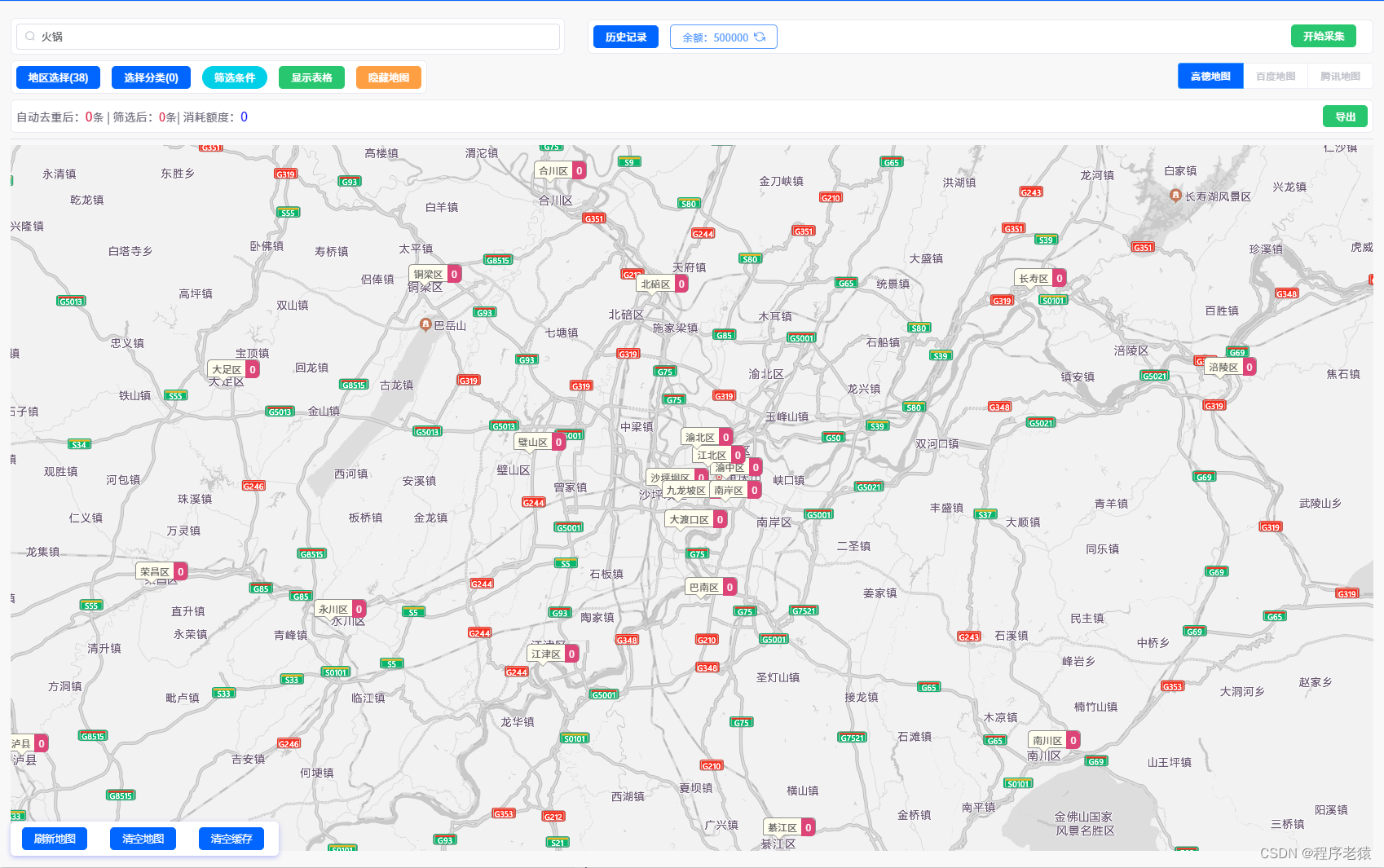Click the 白羊镇 map label
Image resolution: width=1384 pixels, height=868 pixels.
pos(442,207)
